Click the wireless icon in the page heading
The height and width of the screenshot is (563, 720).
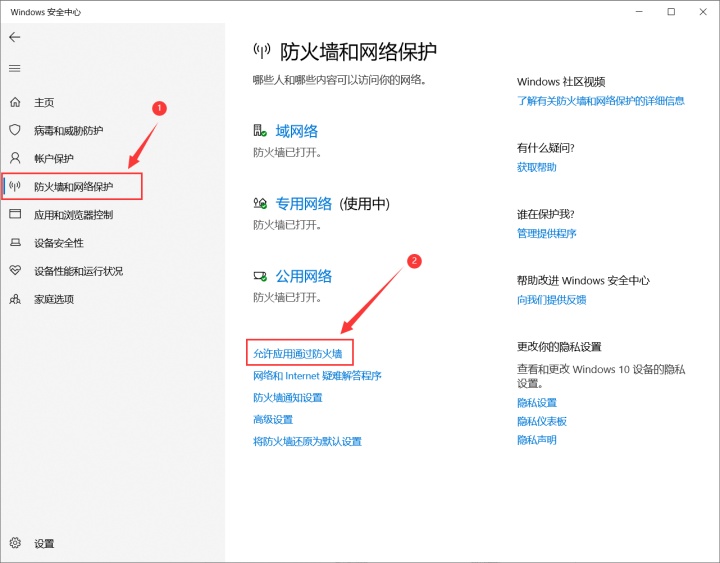click(262, 51)
